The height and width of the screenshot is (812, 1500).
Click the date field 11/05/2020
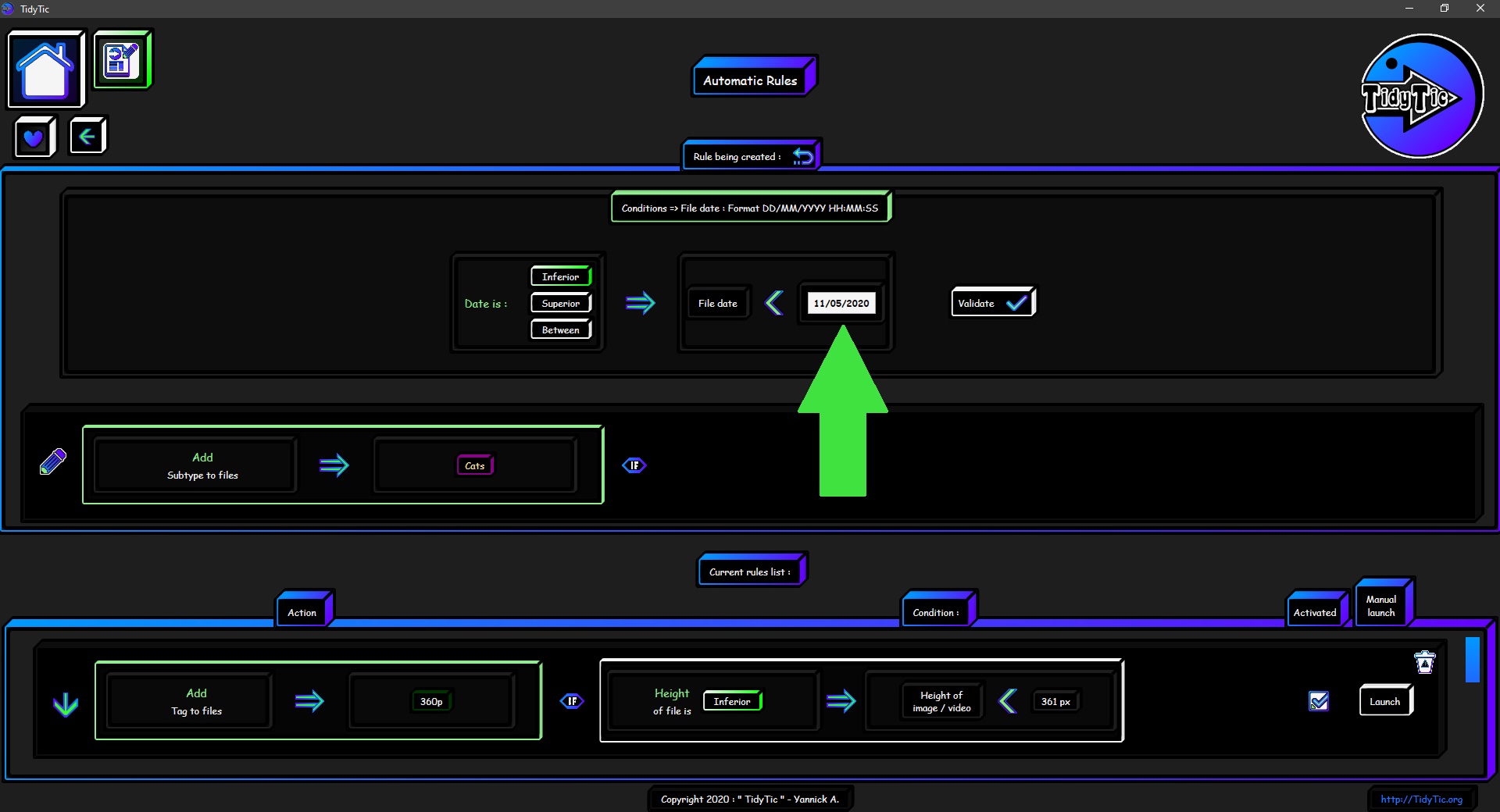(x=841, y=303)
